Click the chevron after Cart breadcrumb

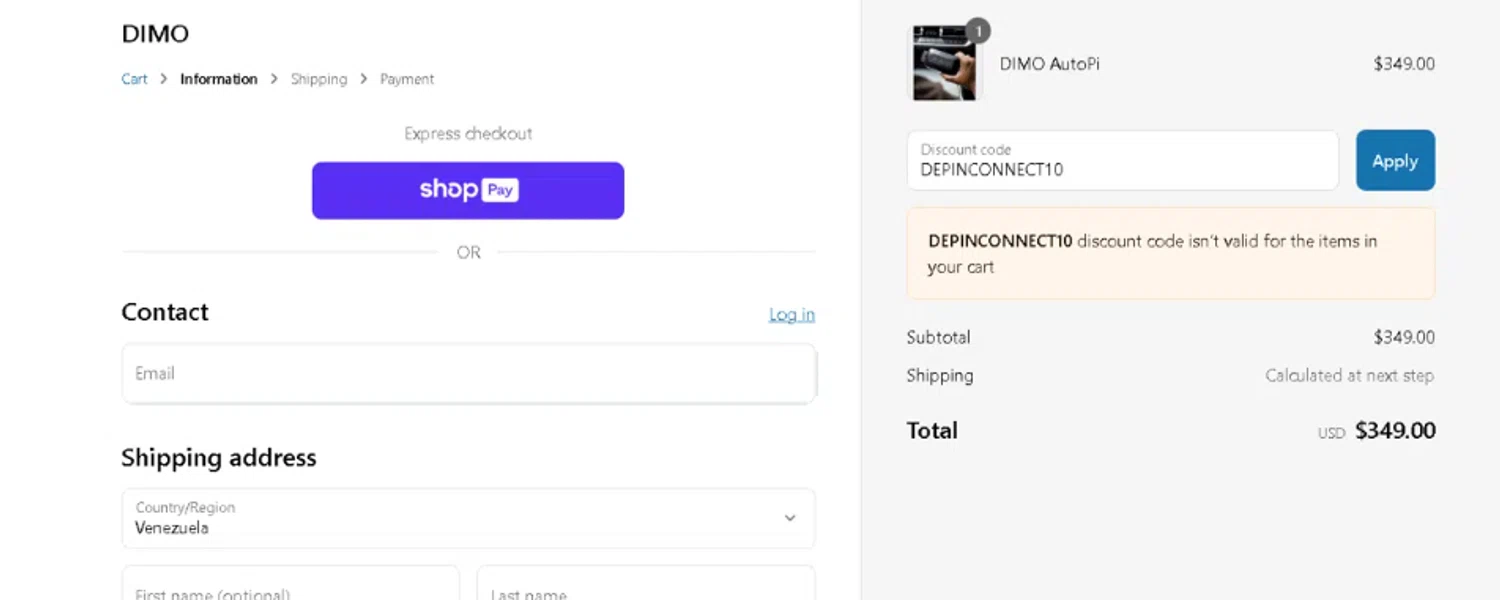tap(164, 79)
